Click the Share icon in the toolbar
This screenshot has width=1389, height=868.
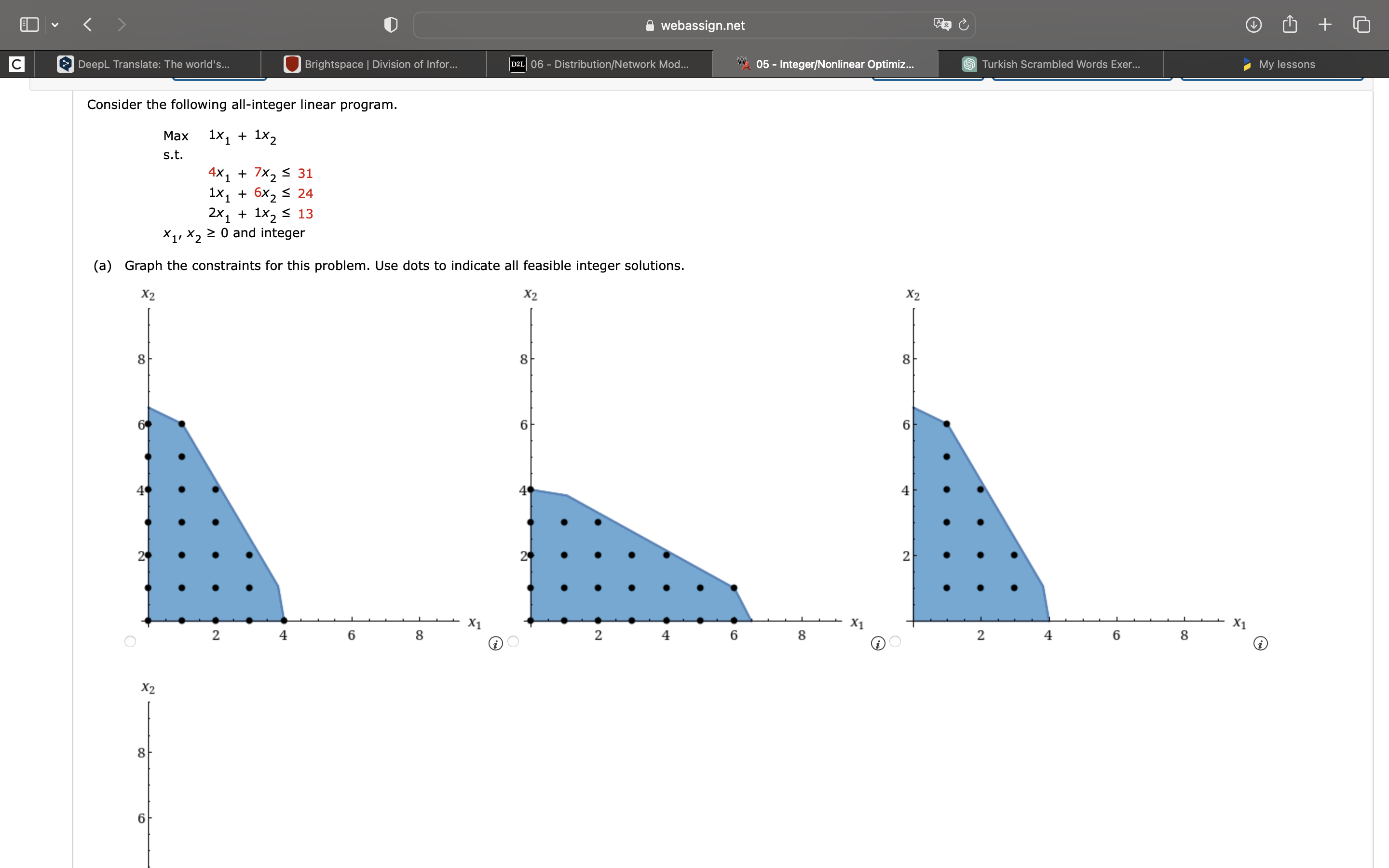(1289, 24)
